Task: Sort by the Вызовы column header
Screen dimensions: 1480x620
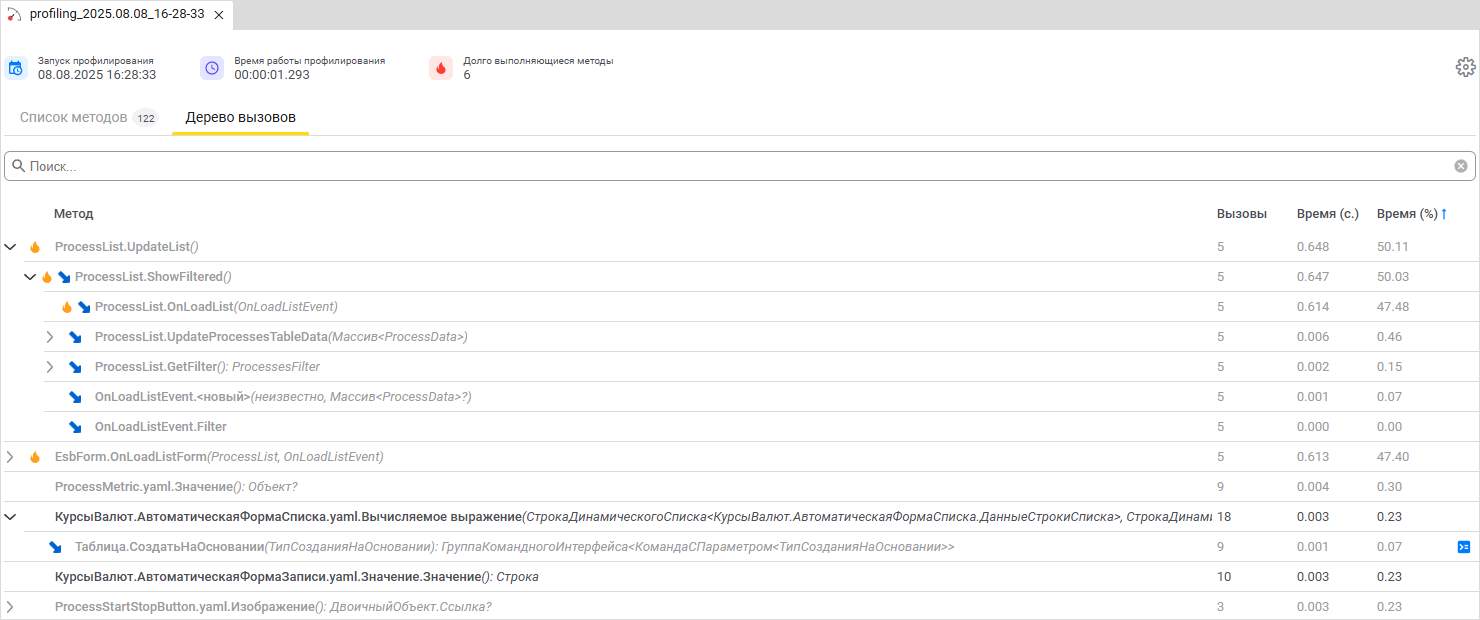Action: tap(1241, 214)
